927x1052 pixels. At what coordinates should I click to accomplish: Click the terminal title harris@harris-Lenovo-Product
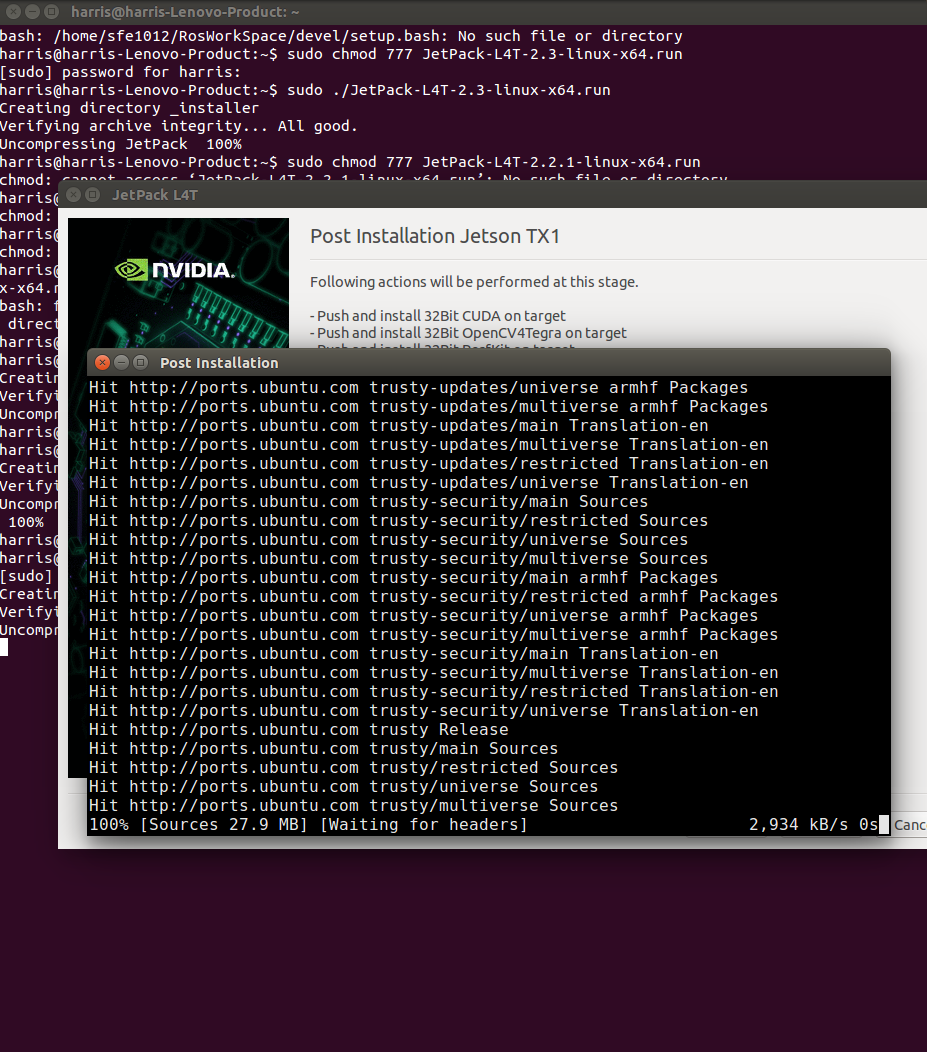185,12
